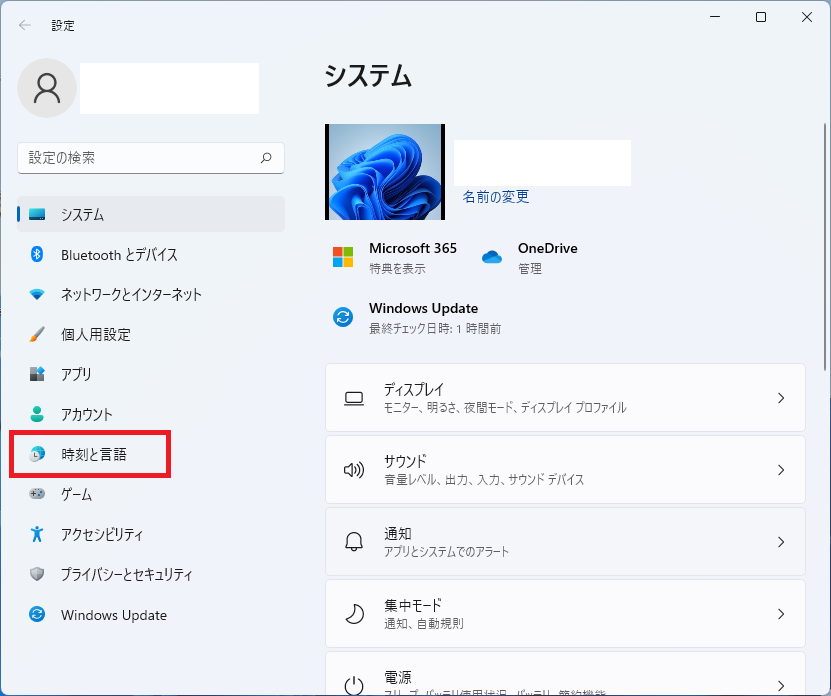Go back using the back arrow button
The height and width of the screenshot is (696, 831).
coord(25,25)
